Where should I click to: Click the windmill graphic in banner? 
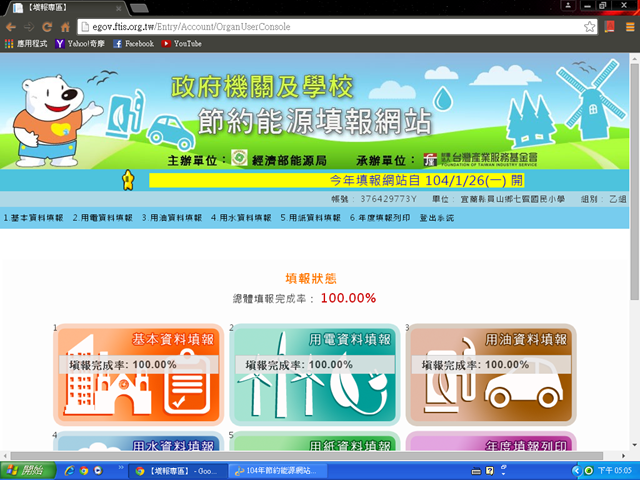coord(591,100)
